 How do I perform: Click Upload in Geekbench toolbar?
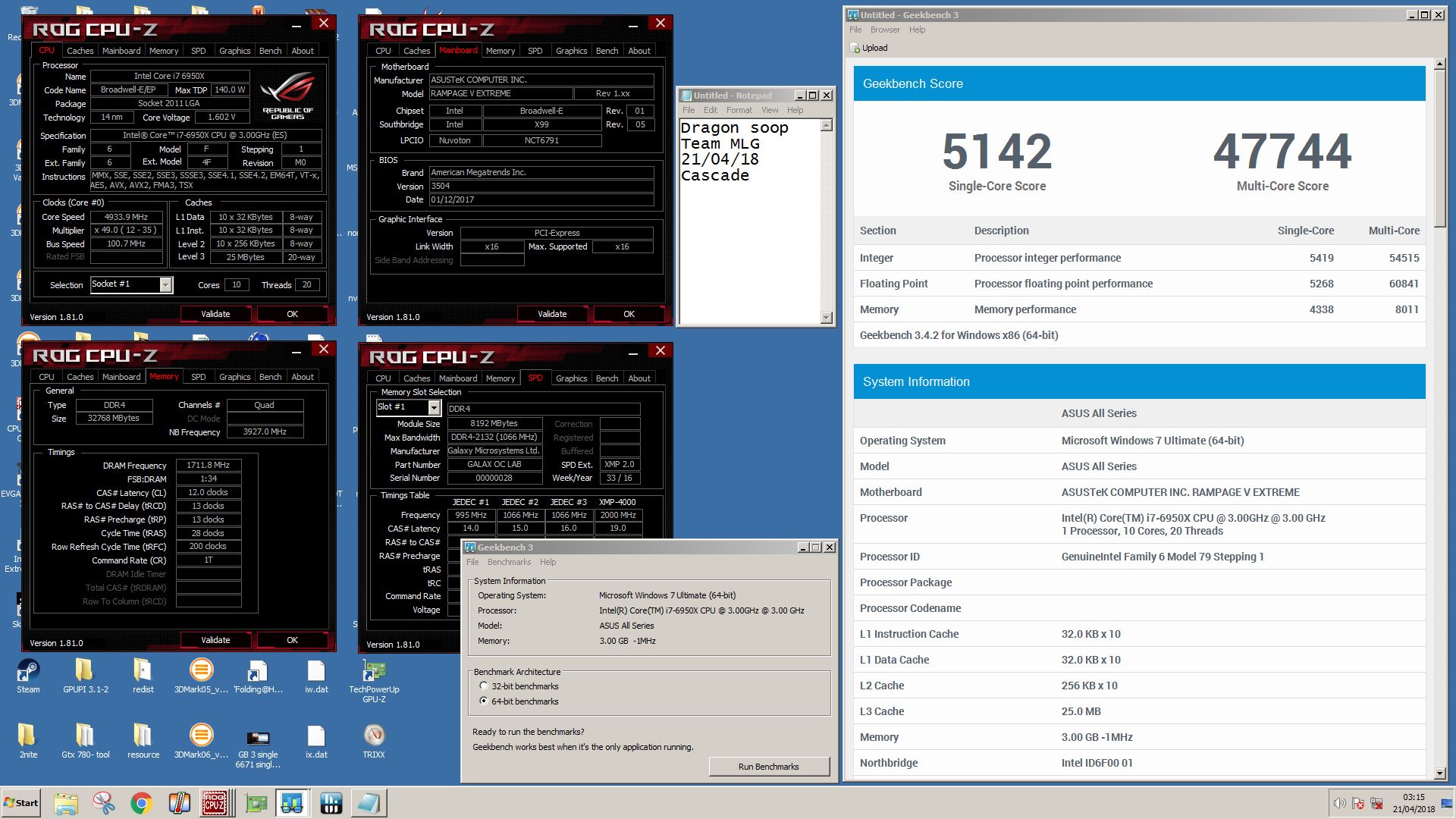(x=869, y=48)
